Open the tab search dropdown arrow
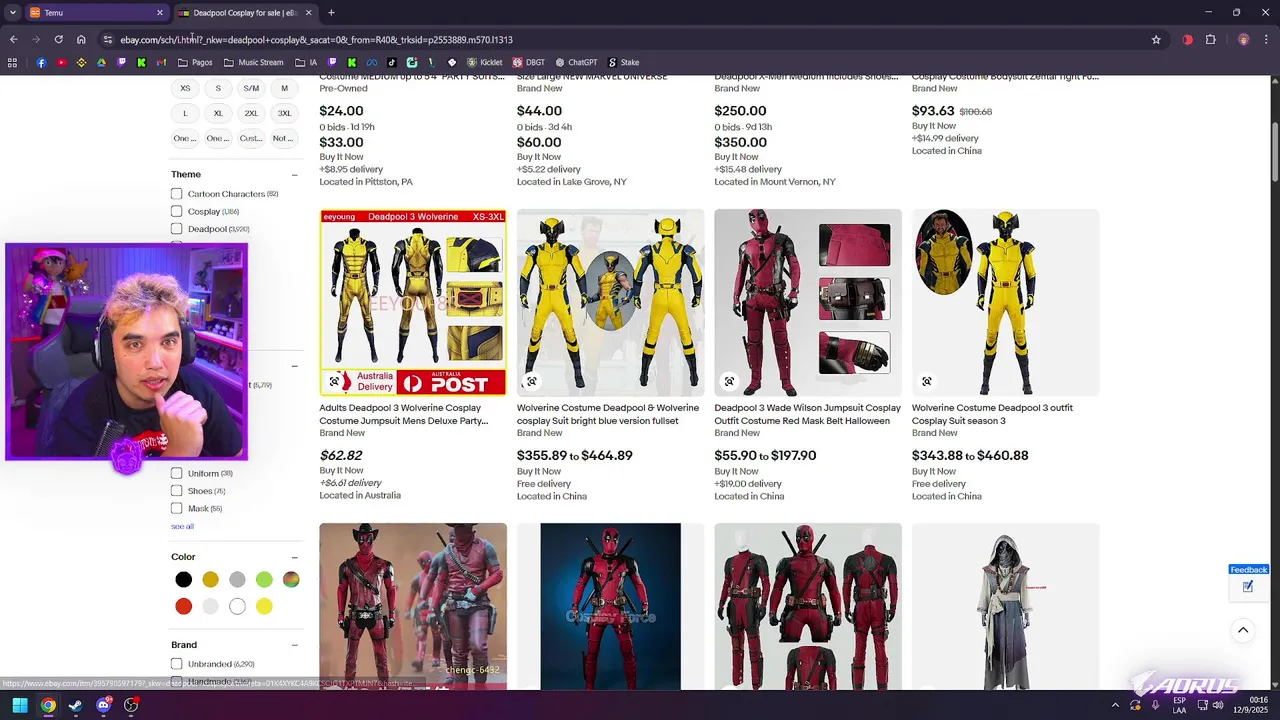Screen dimensions: 1280x720 click(12, 13)
